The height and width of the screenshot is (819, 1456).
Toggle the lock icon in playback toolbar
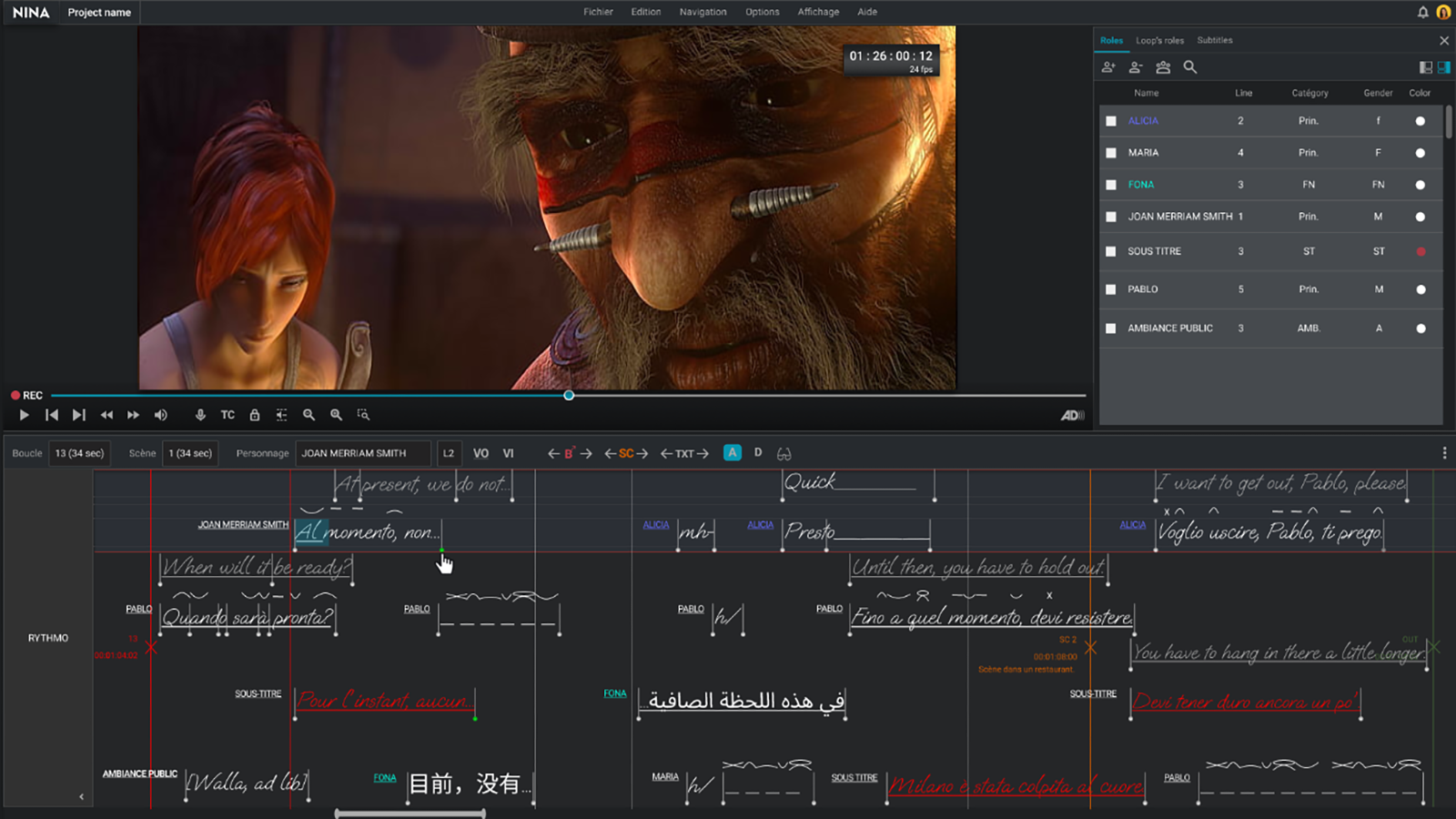[255, 415]
